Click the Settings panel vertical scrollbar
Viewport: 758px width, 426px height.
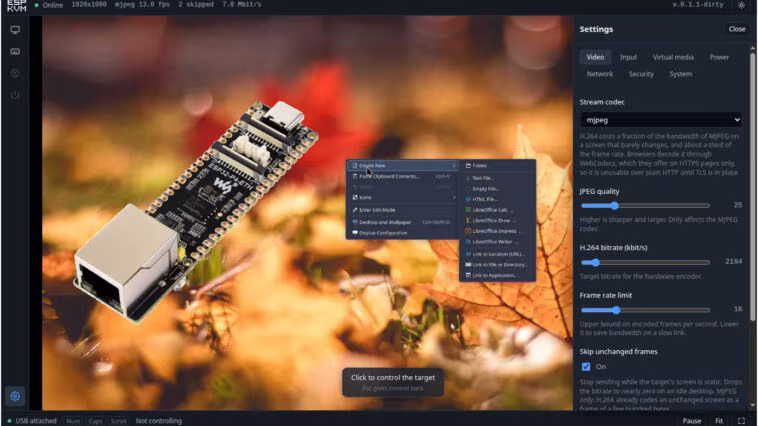(752, 186)
